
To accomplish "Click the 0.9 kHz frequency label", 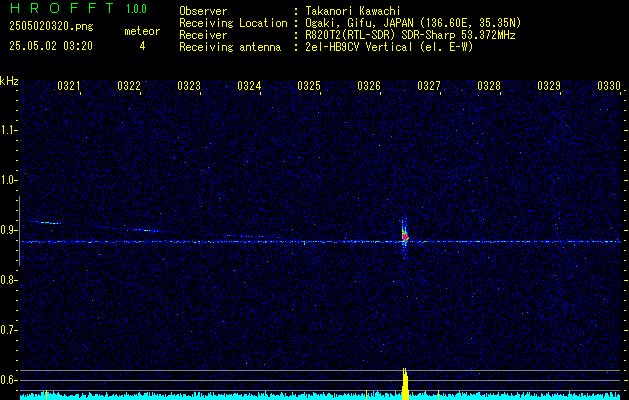I will pyautogui.click(x=8, y=230).
